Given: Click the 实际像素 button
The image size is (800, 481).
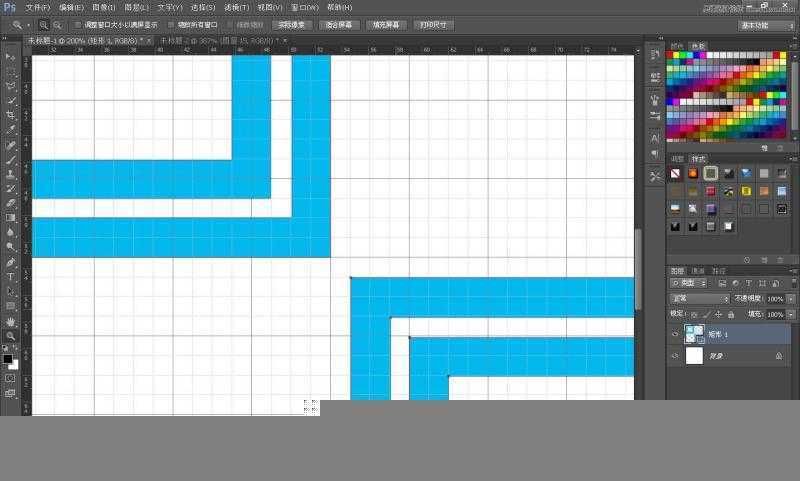Looking at the screenshot, I should point(291,24).
